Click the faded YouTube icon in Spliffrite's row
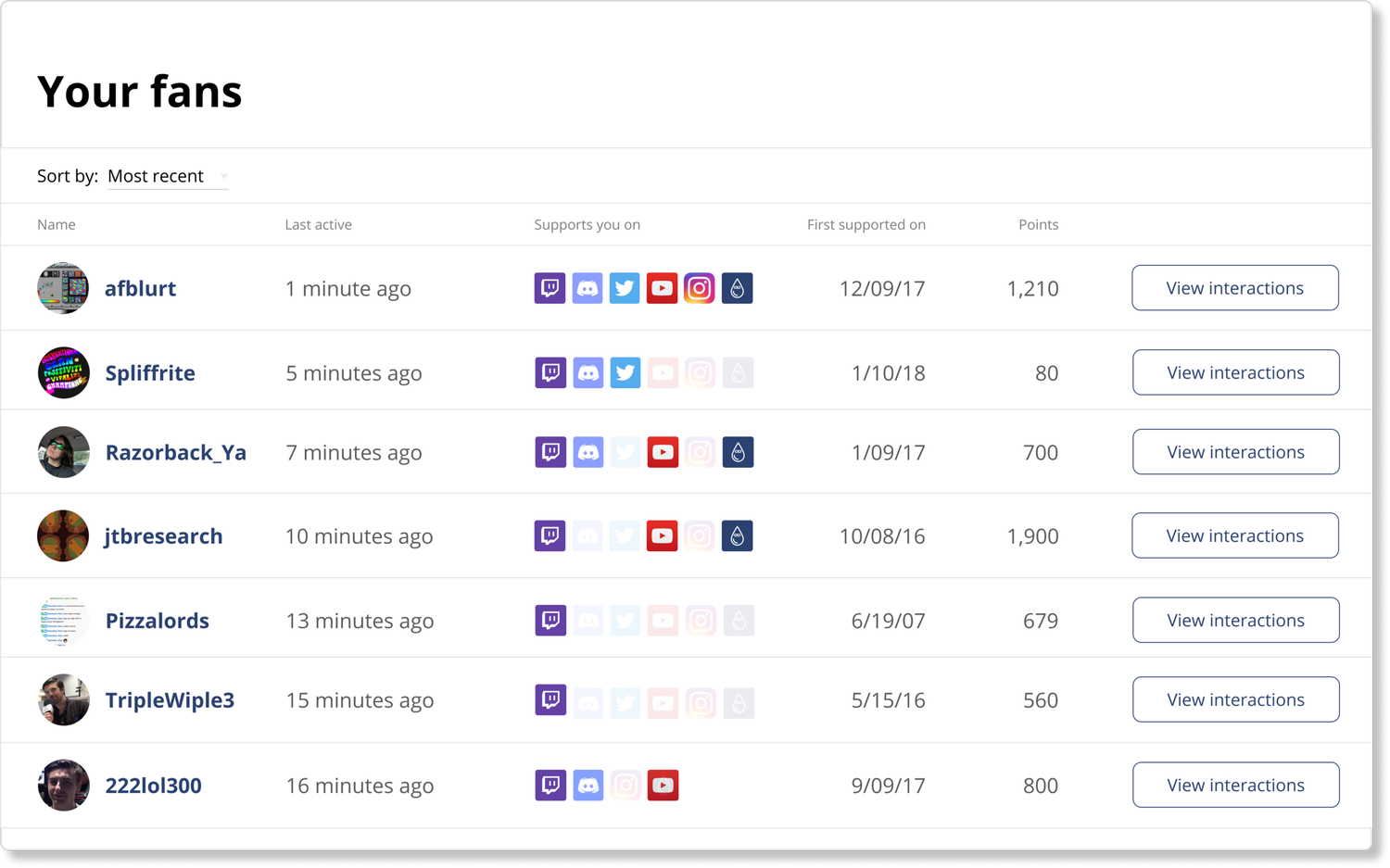Viewport: 1390px width, 868px height. (x=663, y=372)
